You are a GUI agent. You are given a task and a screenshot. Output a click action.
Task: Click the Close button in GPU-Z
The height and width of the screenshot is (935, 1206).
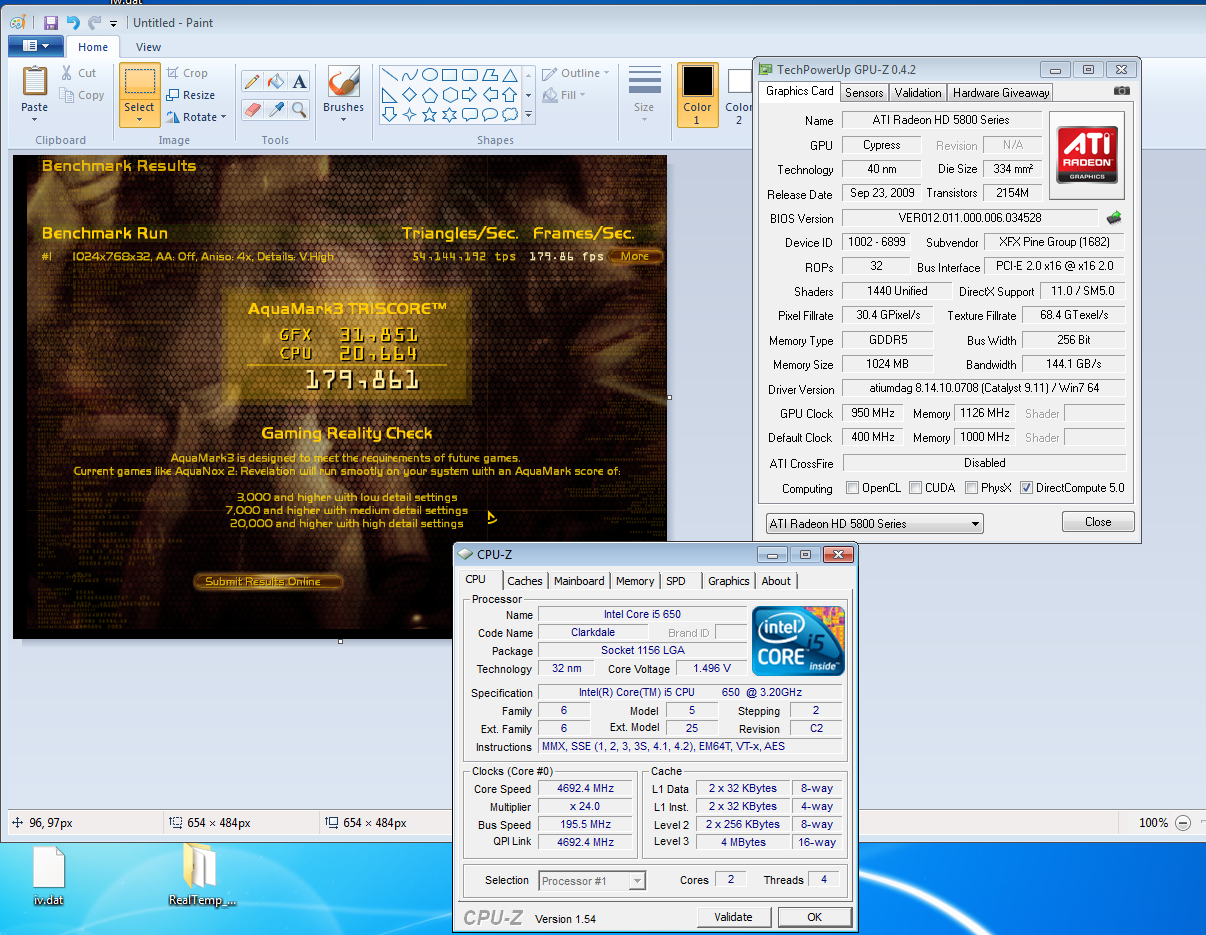(x=1098, y=522)
